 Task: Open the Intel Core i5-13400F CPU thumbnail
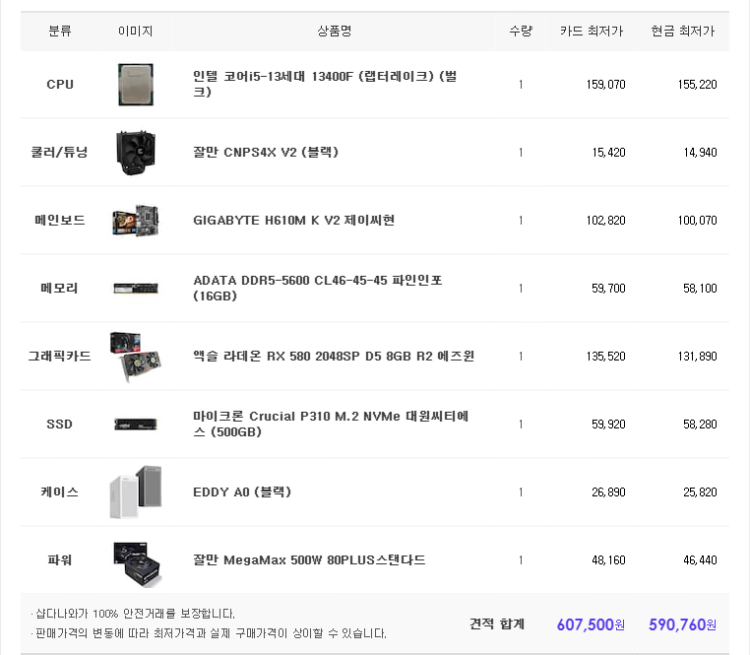[136, 85]
